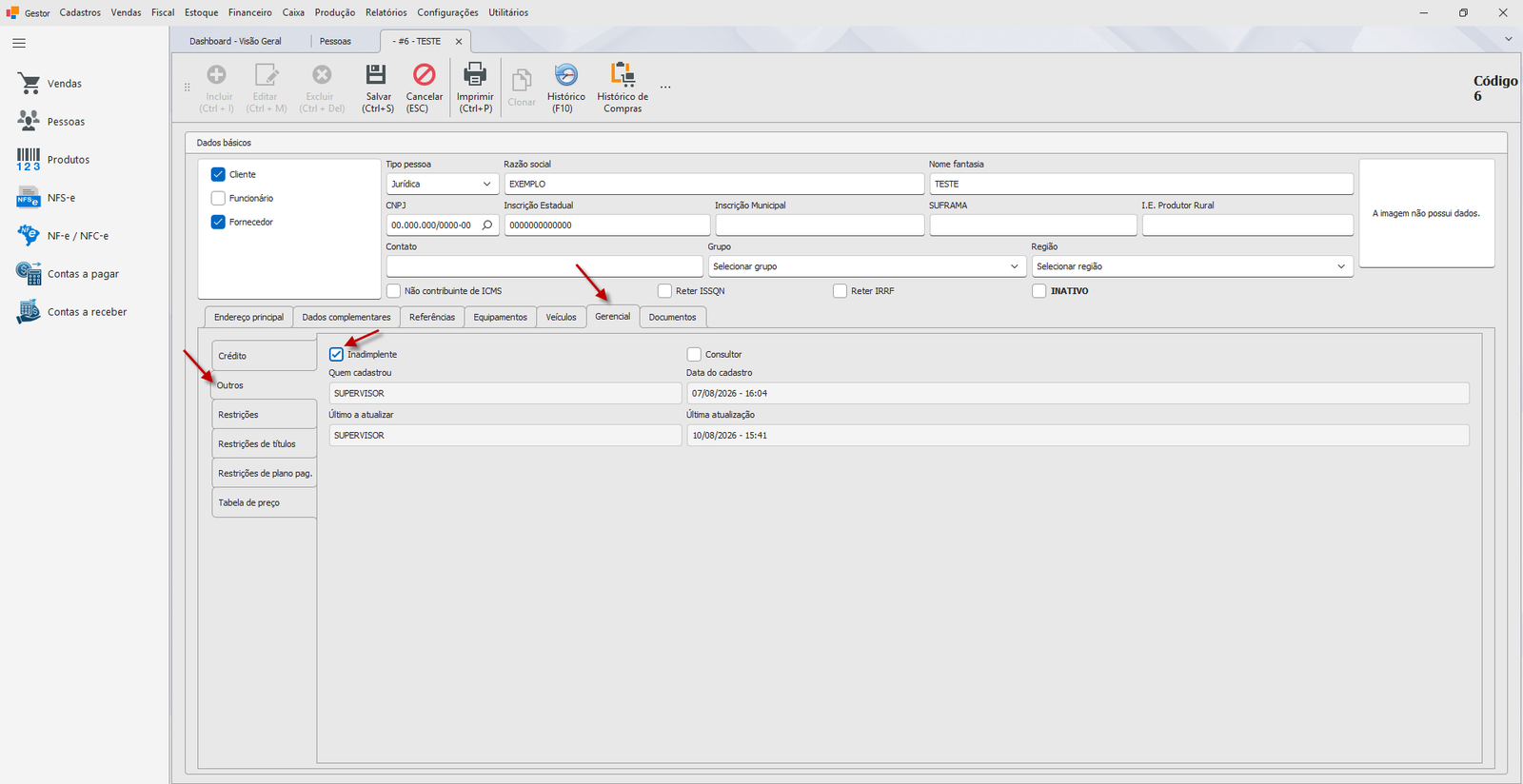Toggle the Inadimplente checkbox
This screenshot has width=1523, height=784.
click(336, 354)
